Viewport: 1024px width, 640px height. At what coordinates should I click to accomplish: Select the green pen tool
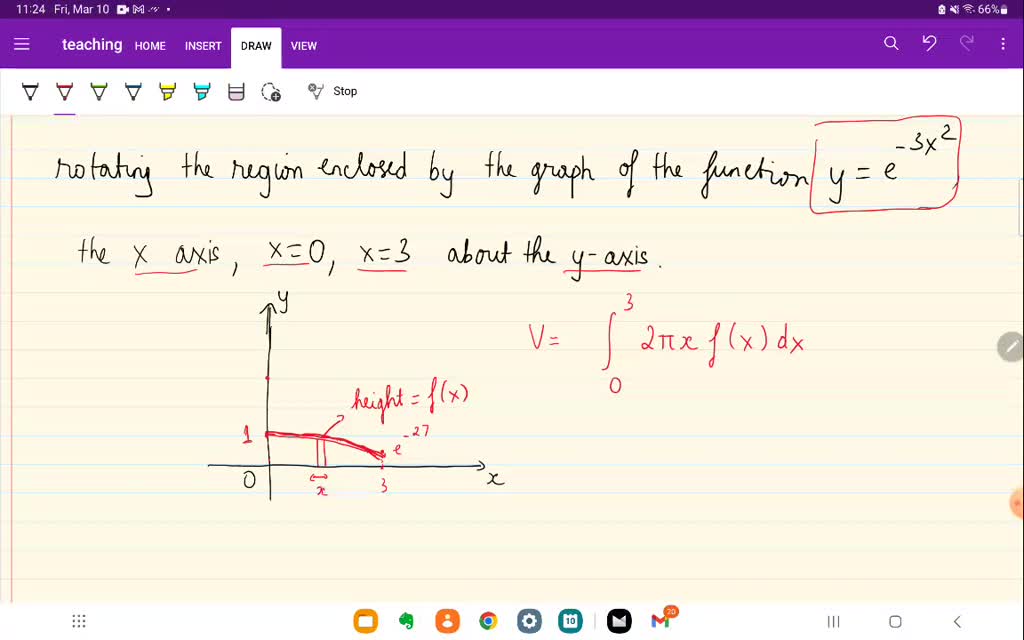click(x=98, y=91)
